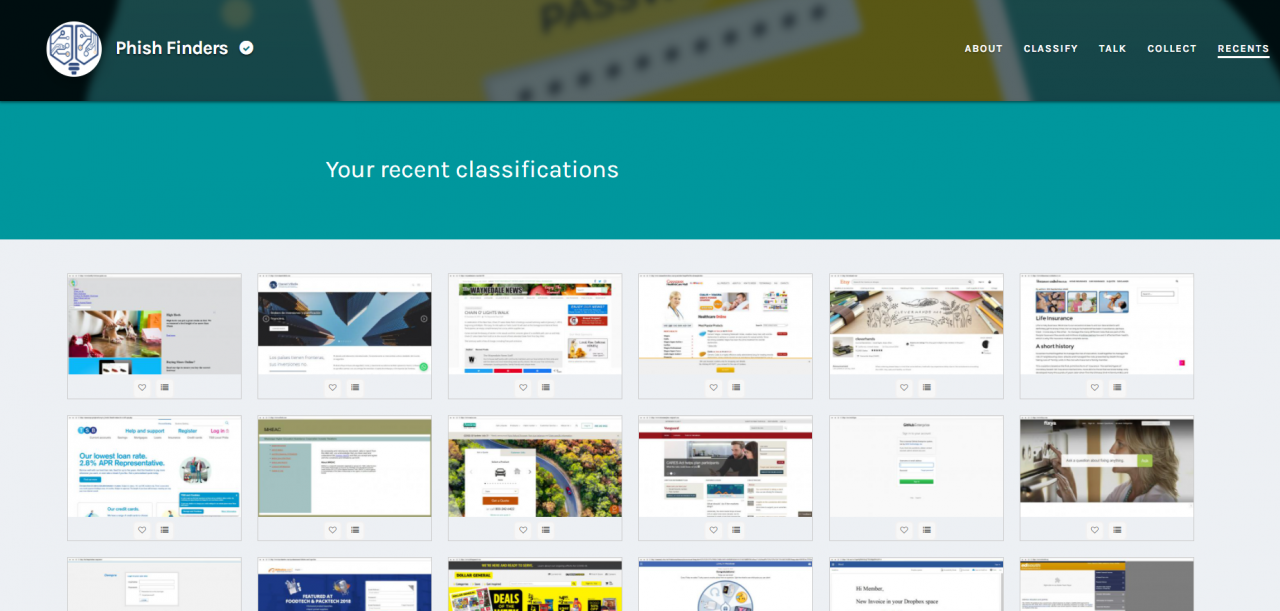Click the verified checkmark beside Phish Finders
Image resolution: width=1280 pixels, height=611 pixels.
[x=246, y=48]
